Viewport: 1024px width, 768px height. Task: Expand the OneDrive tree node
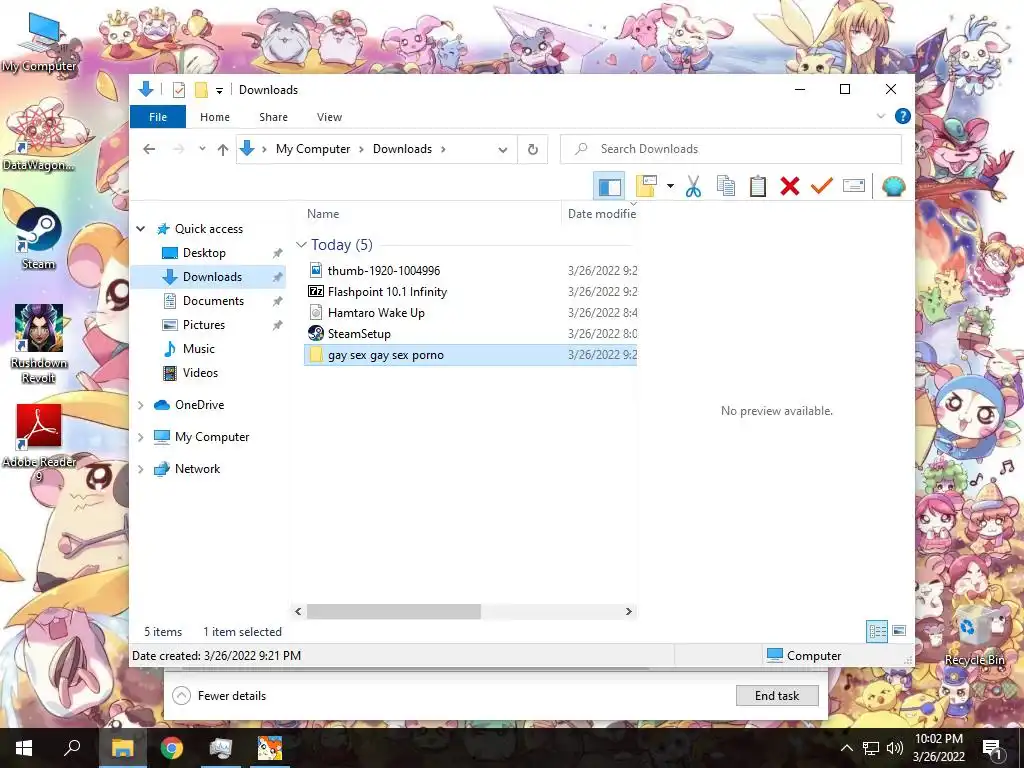click(x=140, y=405)
